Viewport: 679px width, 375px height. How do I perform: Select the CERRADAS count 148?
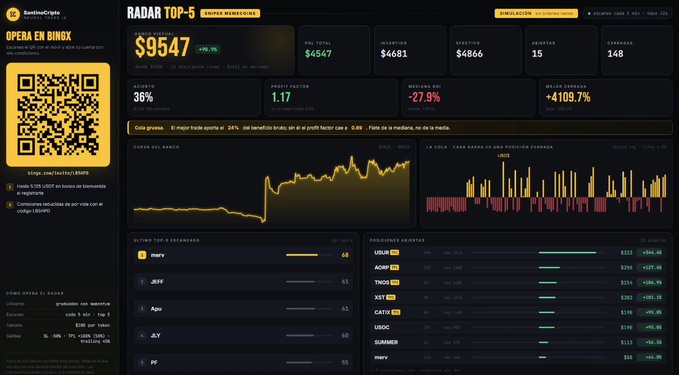point(615,54)
